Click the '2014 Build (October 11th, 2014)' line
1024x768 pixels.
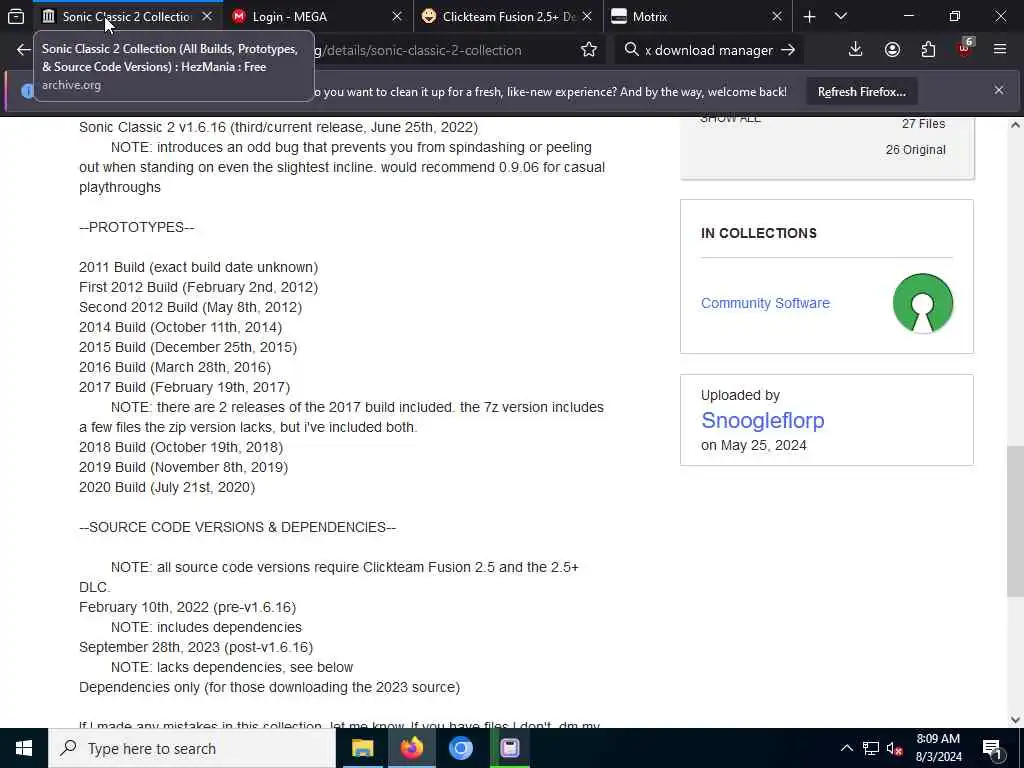tap(180, 327)
